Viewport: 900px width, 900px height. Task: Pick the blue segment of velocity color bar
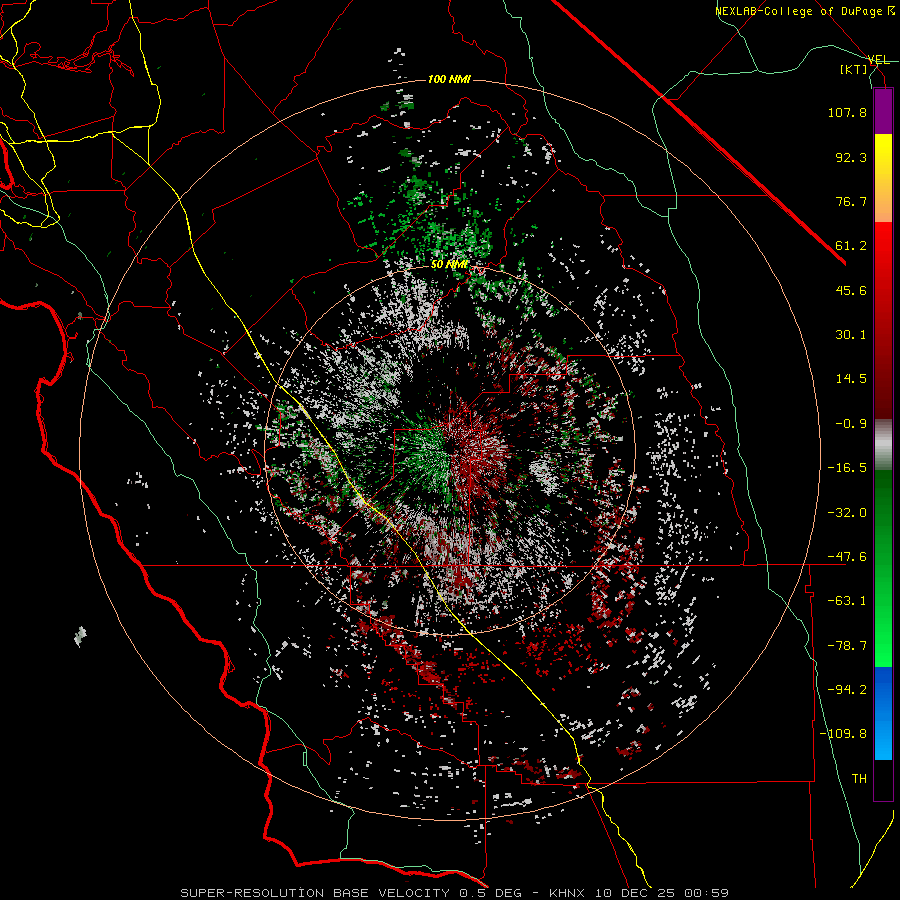point(883,713)
